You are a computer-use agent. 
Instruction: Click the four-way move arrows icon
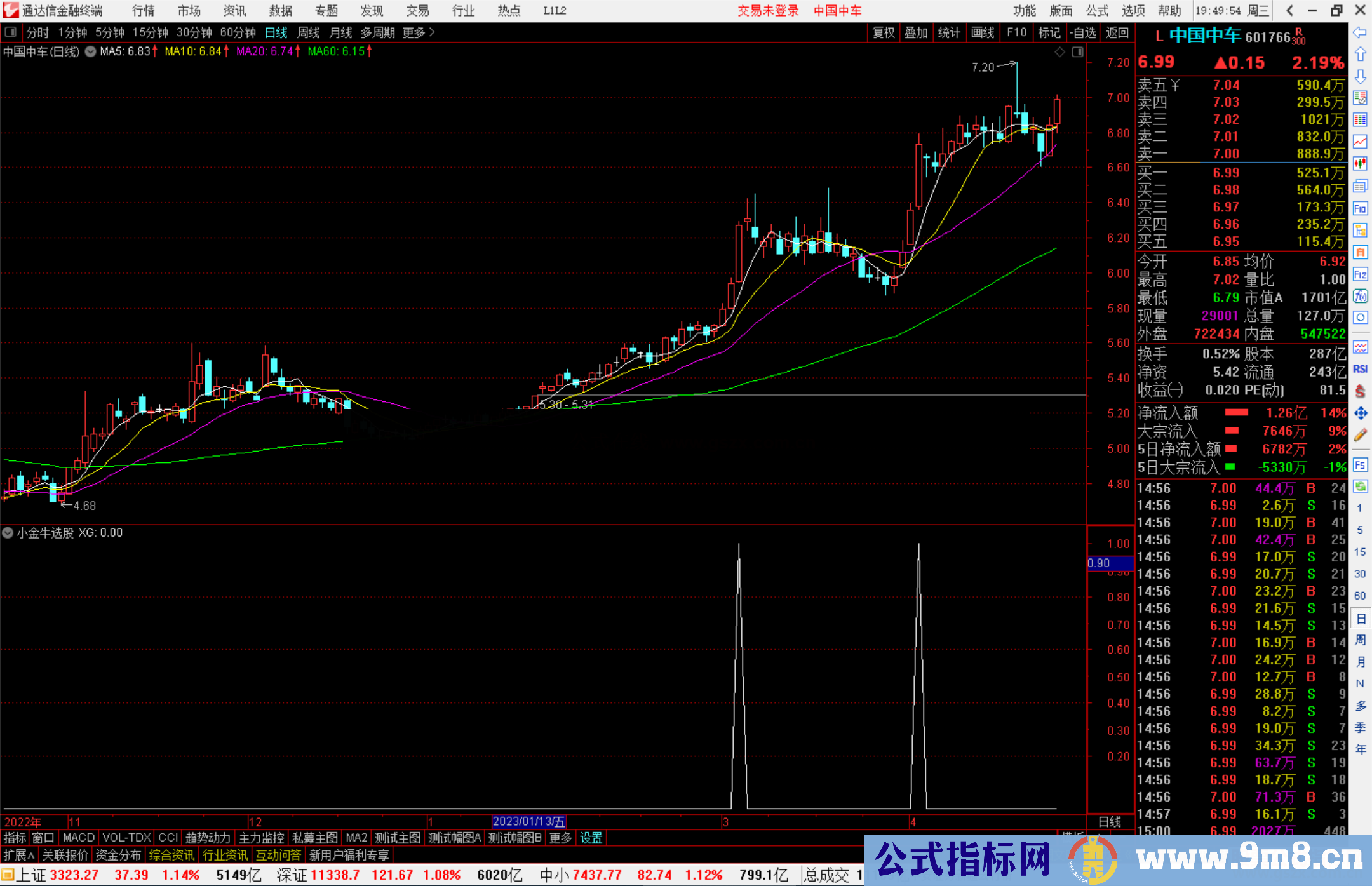click(x=1360, y=413)
